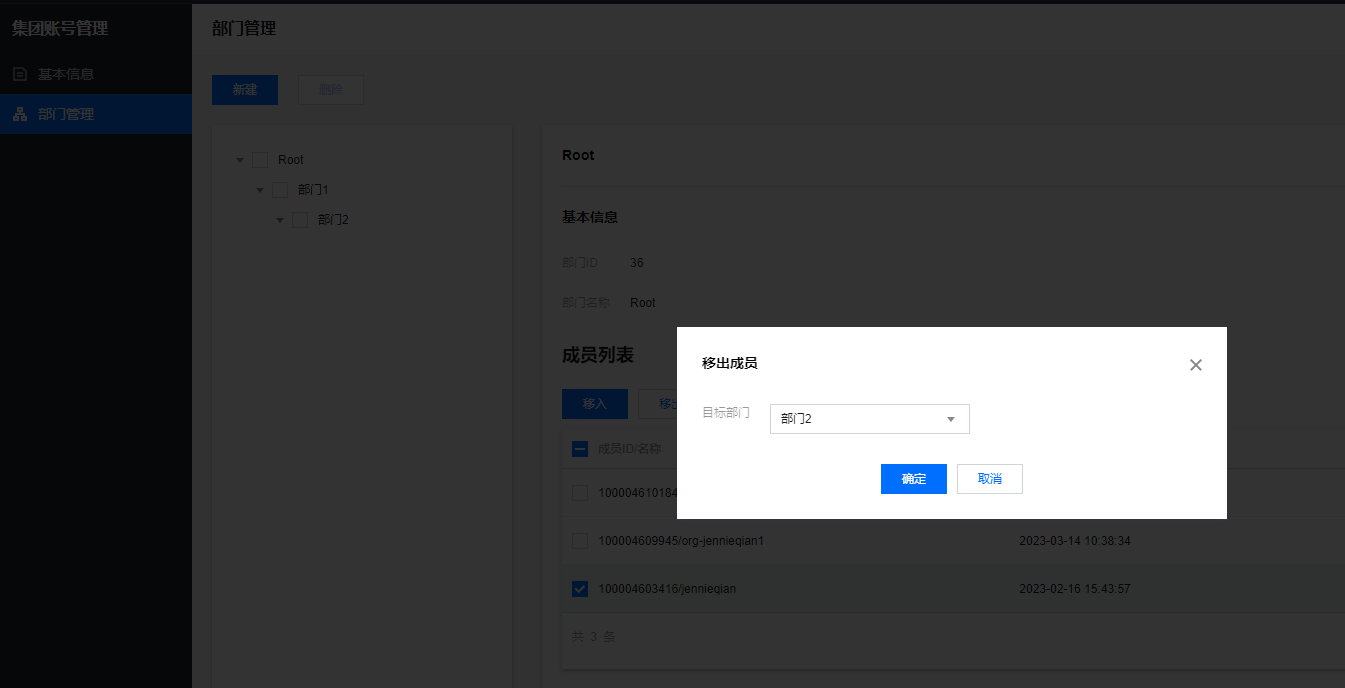1345x688 pixels.
Task: Toggle the select-all checkbox beside 成员ID/名称
Action: click(580, 449)
